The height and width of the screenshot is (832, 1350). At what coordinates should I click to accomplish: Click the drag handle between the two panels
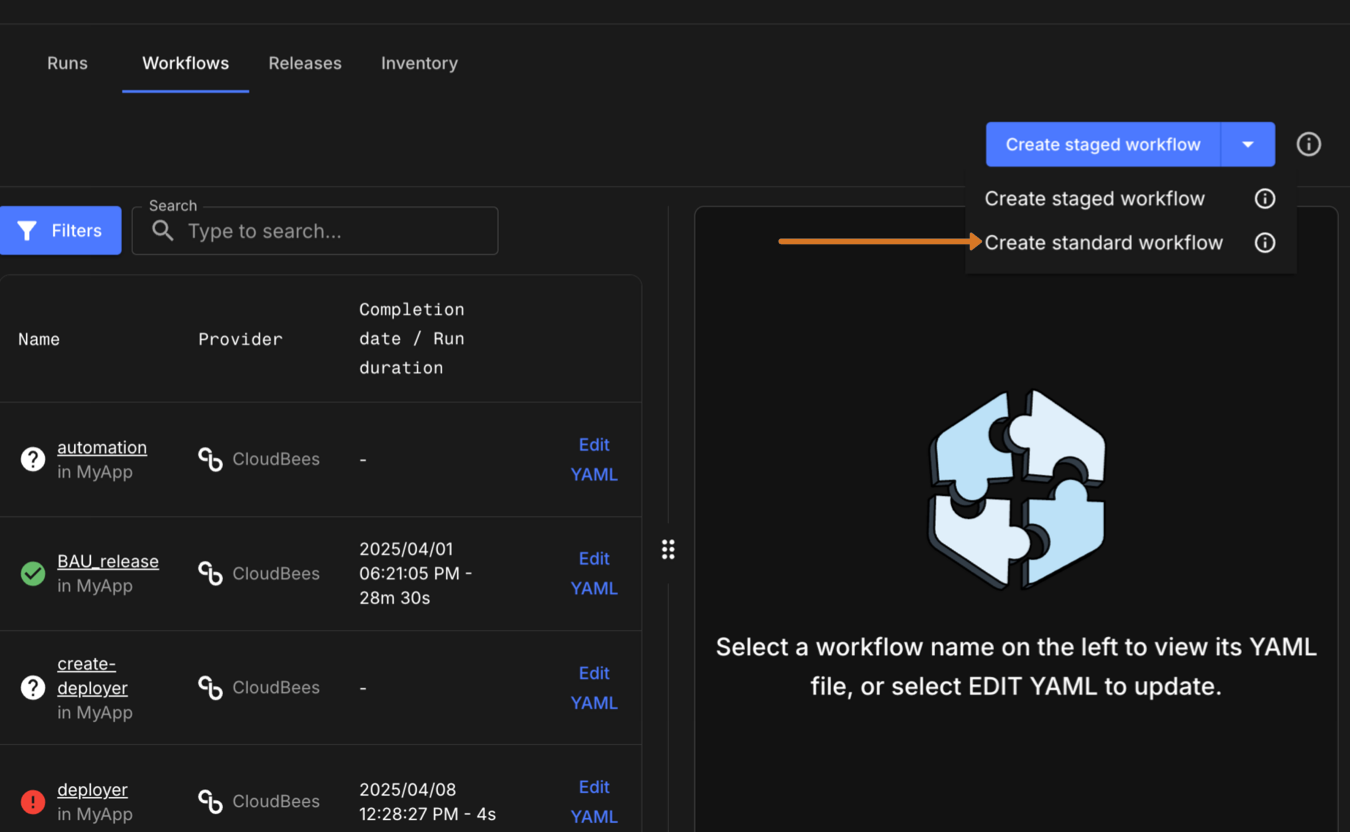tap(668, 549)
